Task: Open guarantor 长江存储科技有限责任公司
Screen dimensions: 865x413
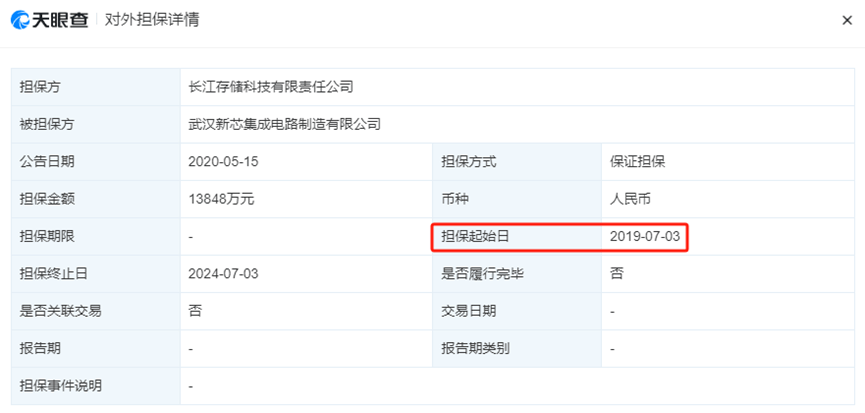Action: coord(270,87)
